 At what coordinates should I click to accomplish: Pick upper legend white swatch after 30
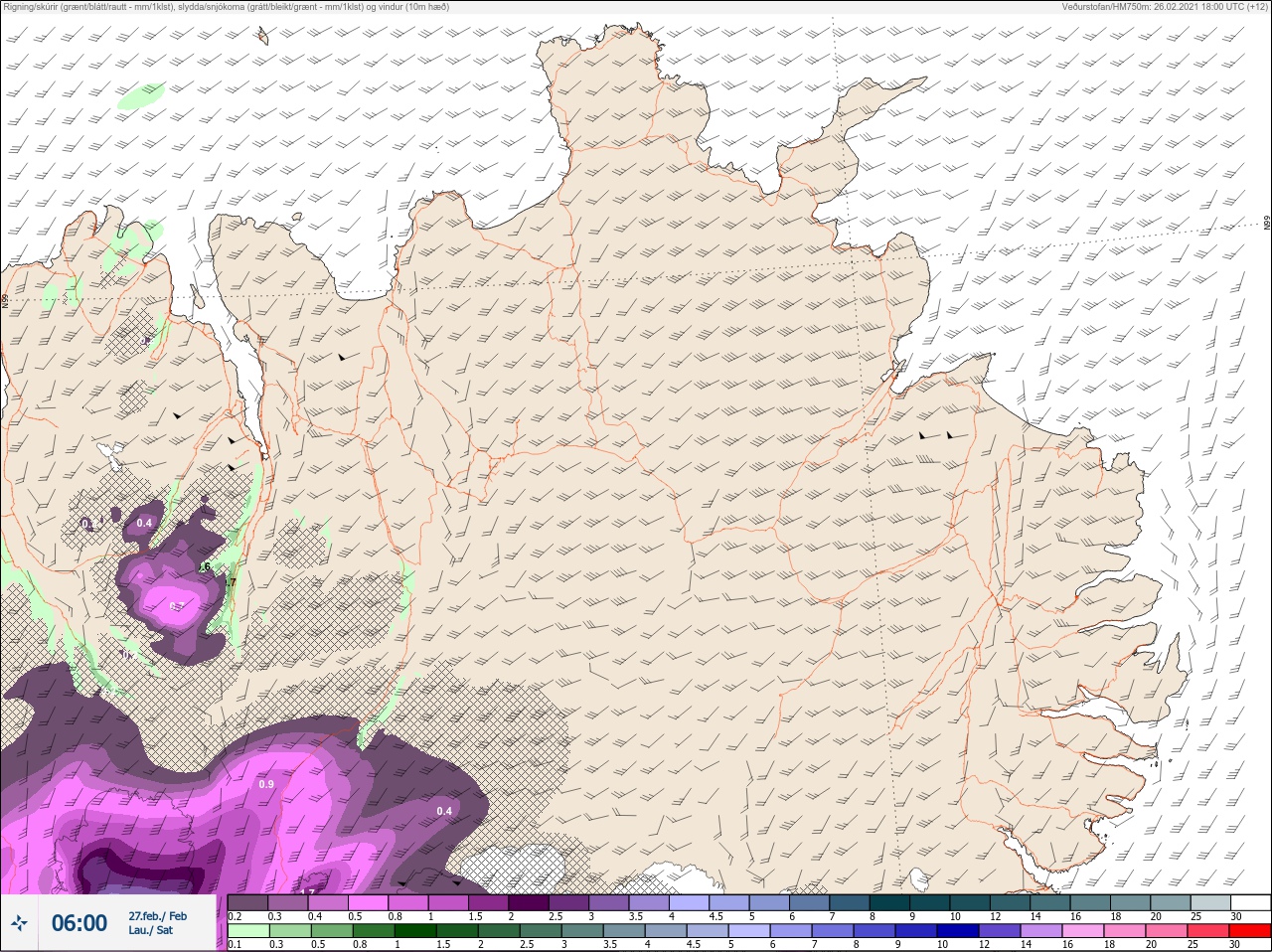1250,902
